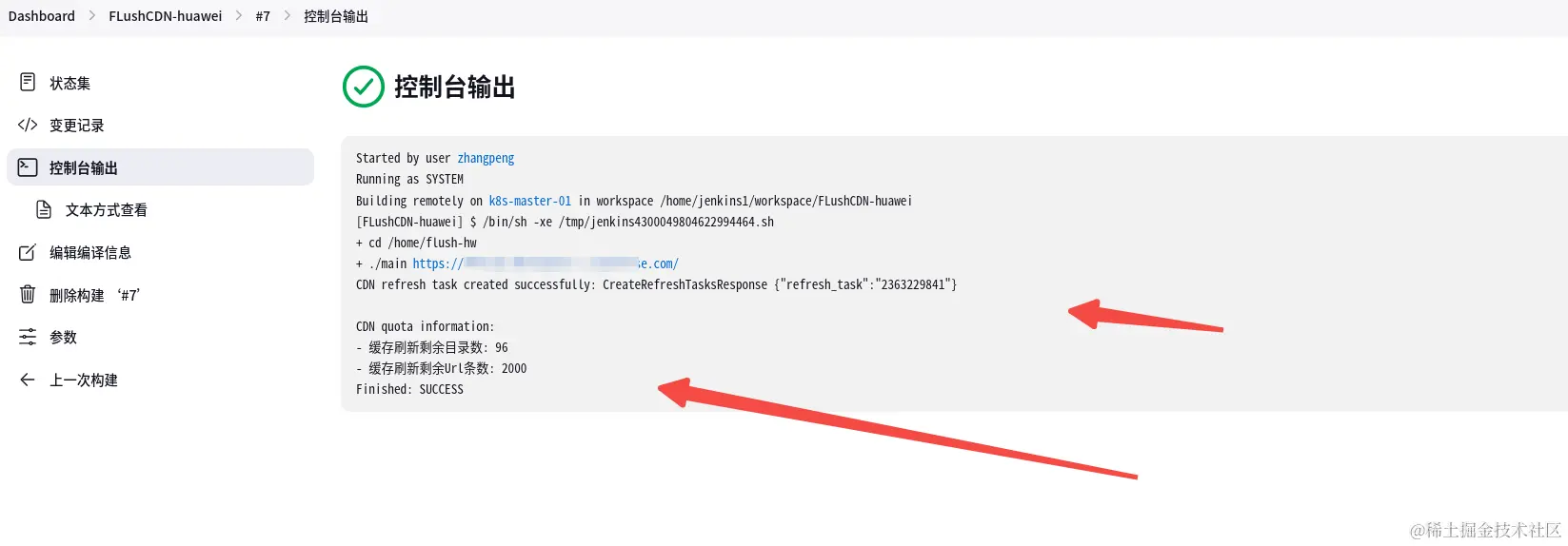Click the 控制台输出 terminal icon in sidebar

[x=28, y=167]
